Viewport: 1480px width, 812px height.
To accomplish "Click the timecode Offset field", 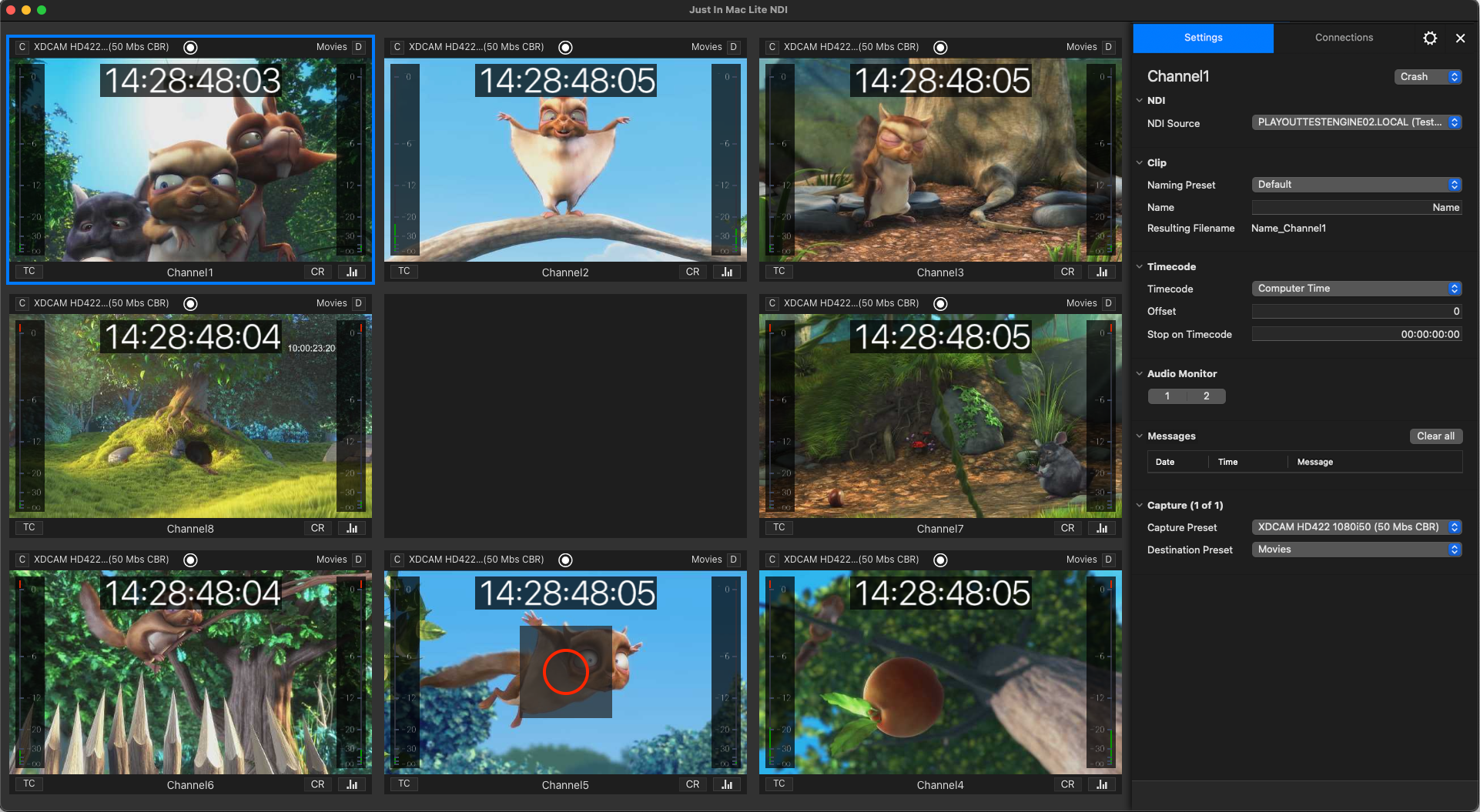I will pos(1357,312).
